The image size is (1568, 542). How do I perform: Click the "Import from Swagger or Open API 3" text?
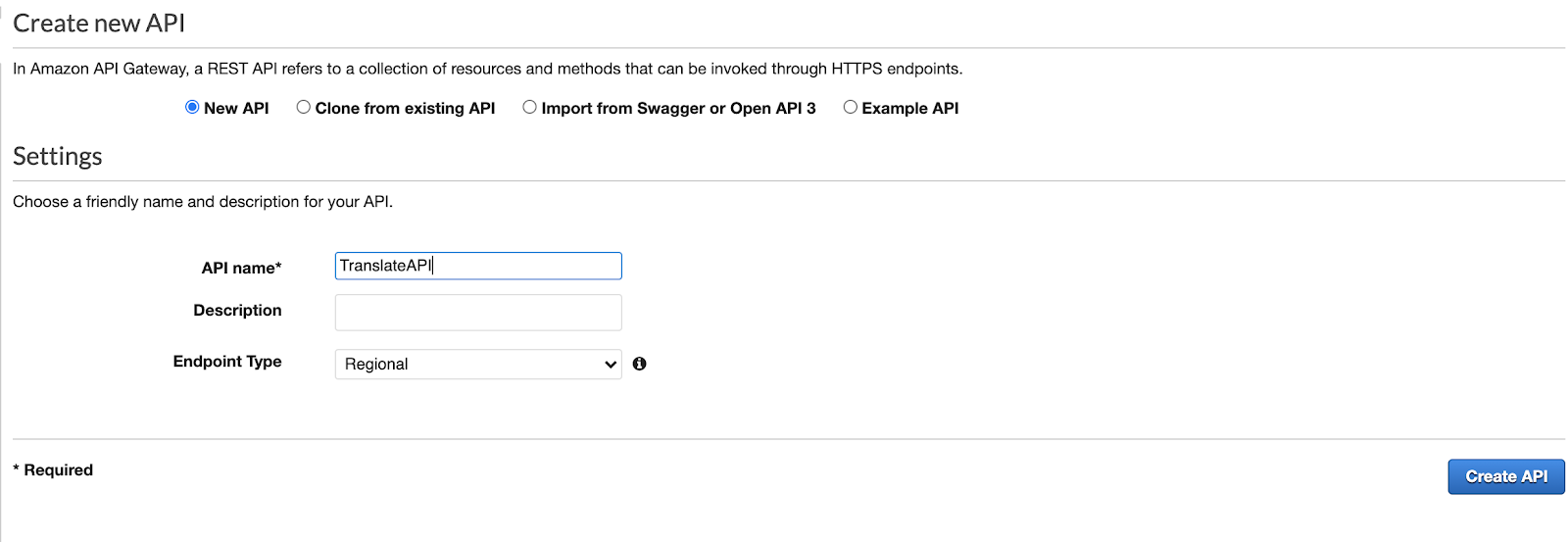point(678,108)
